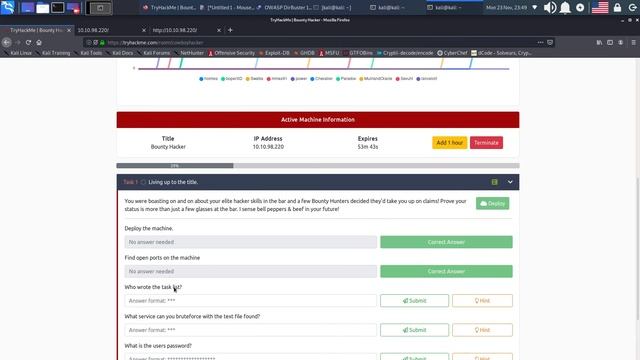Open Firefox library icon
Viewport: 640px width, 360px height.
599,42
